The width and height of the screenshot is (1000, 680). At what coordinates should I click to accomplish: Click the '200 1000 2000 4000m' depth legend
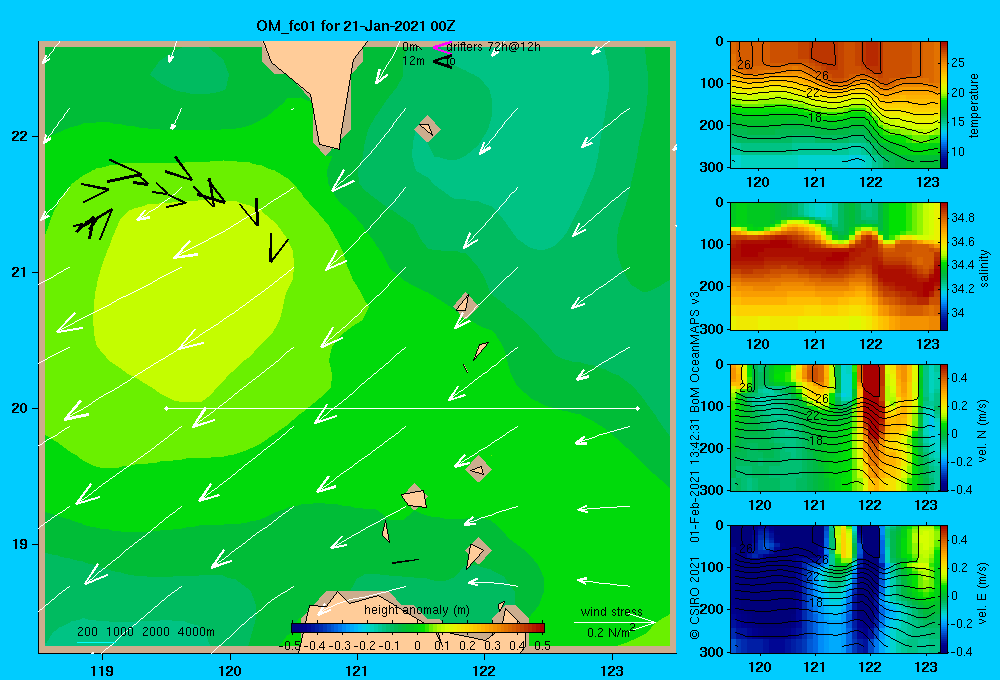[145, 632]
